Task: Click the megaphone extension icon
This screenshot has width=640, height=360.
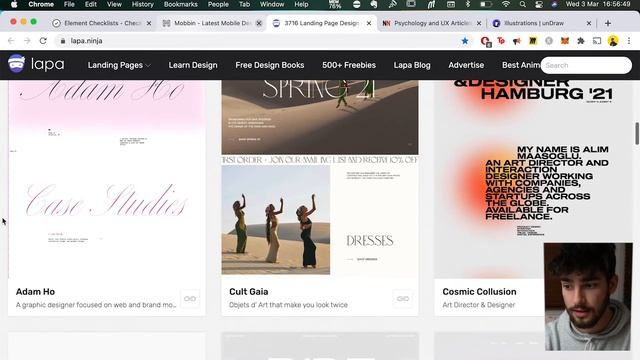Action: click(517, 41)
